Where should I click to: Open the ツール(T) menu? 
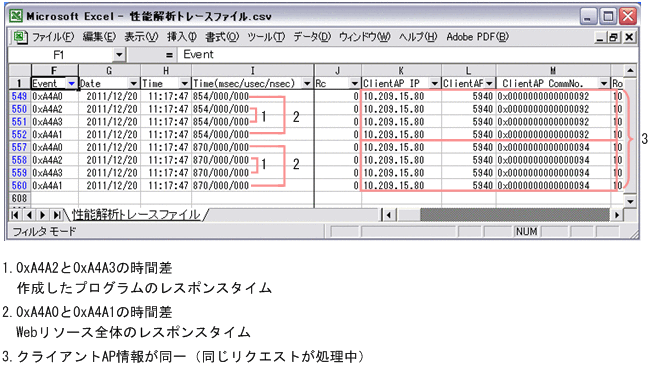click(266, 37)
